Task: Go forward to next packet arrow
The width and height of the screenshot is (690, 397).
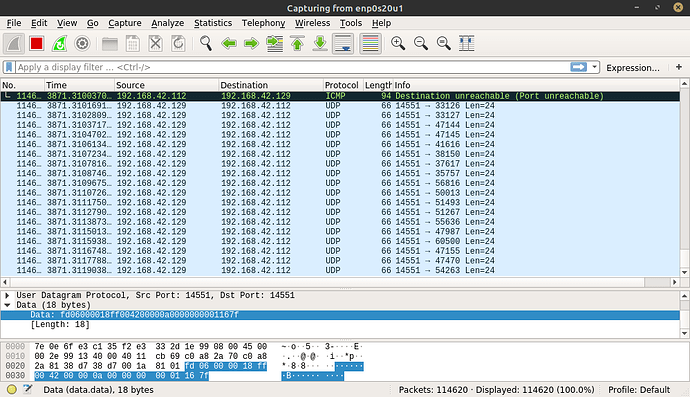Action: tap(251, 44)
